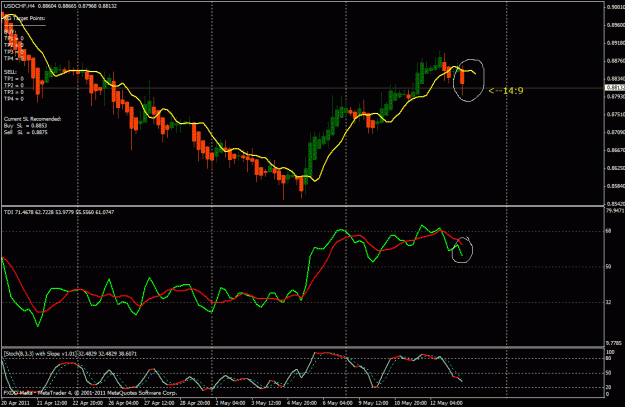Click the '9 May 12:00' time axis label
Viewport: 625px width, 407px height.
click(x=373, y=403)
